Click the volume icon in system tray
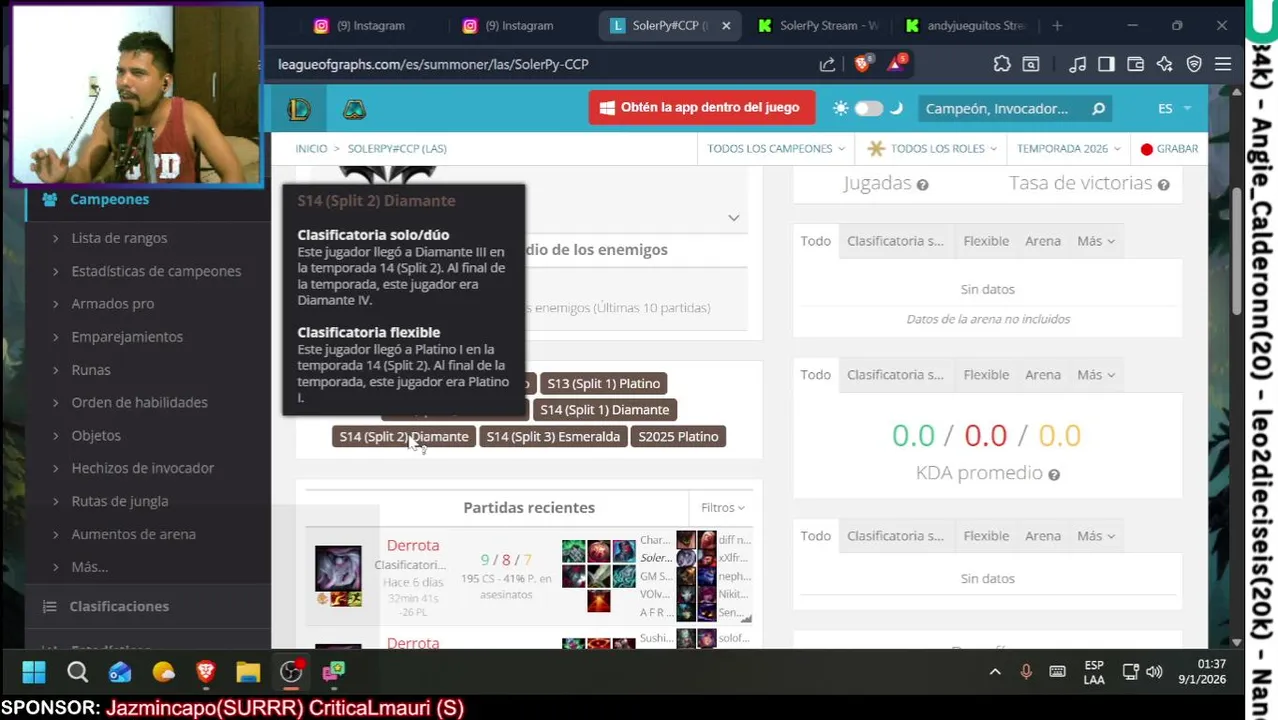This screenshot has height=720, width=1278. pos(1154,672)
